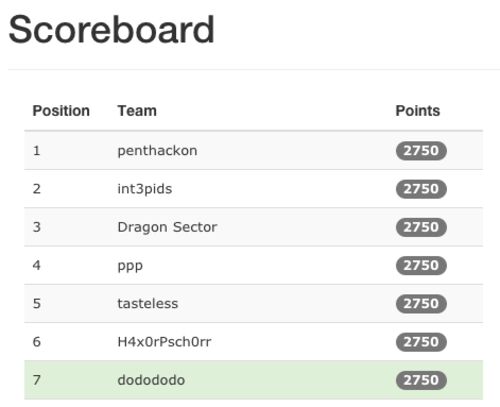Viewport: 500px width, 407px height.
Task: Select team int3pids
Action: point(145,189)
